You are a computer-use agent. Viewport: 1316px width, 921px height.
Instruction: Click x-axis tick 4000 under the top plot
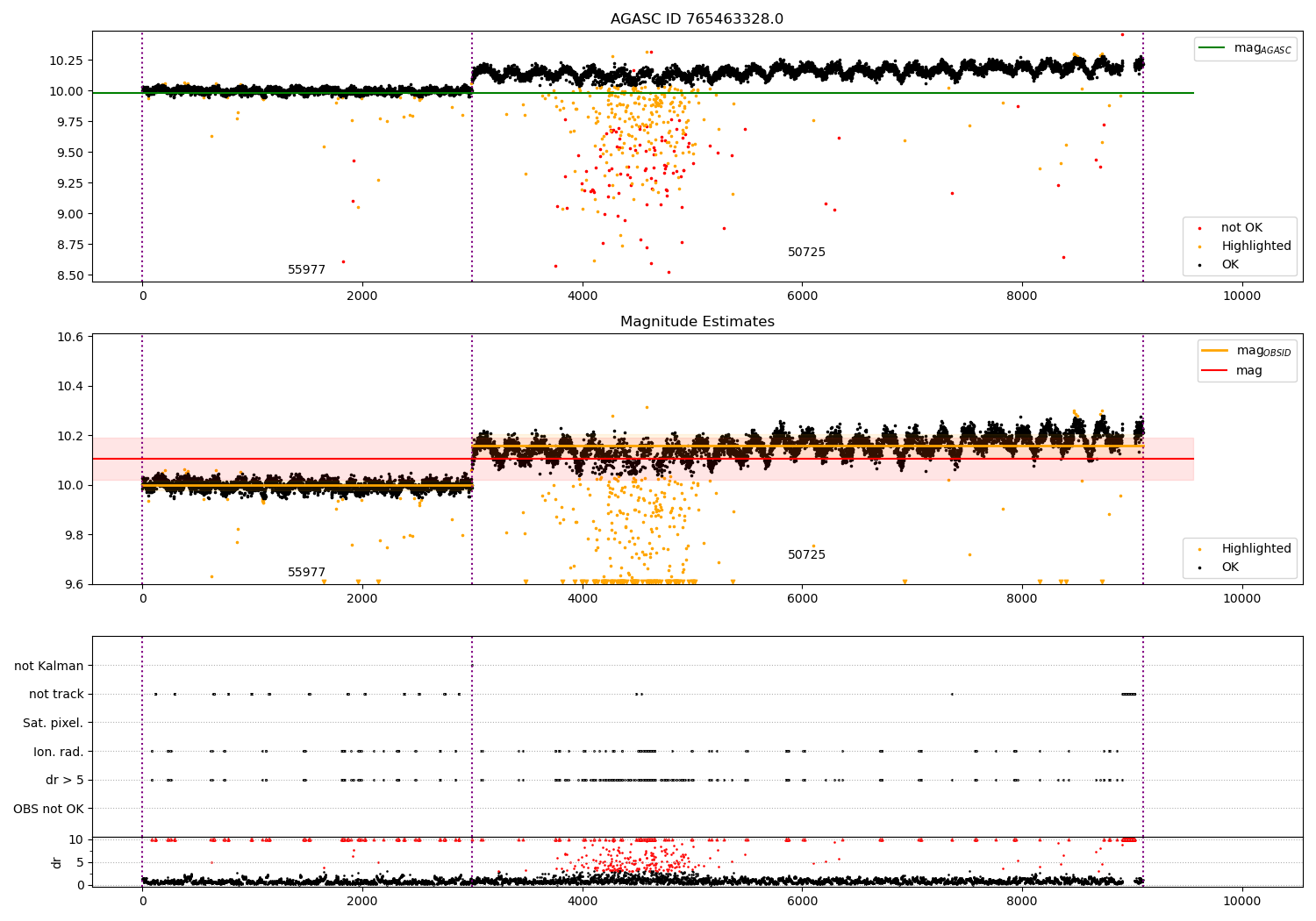(x=583, y=296)
